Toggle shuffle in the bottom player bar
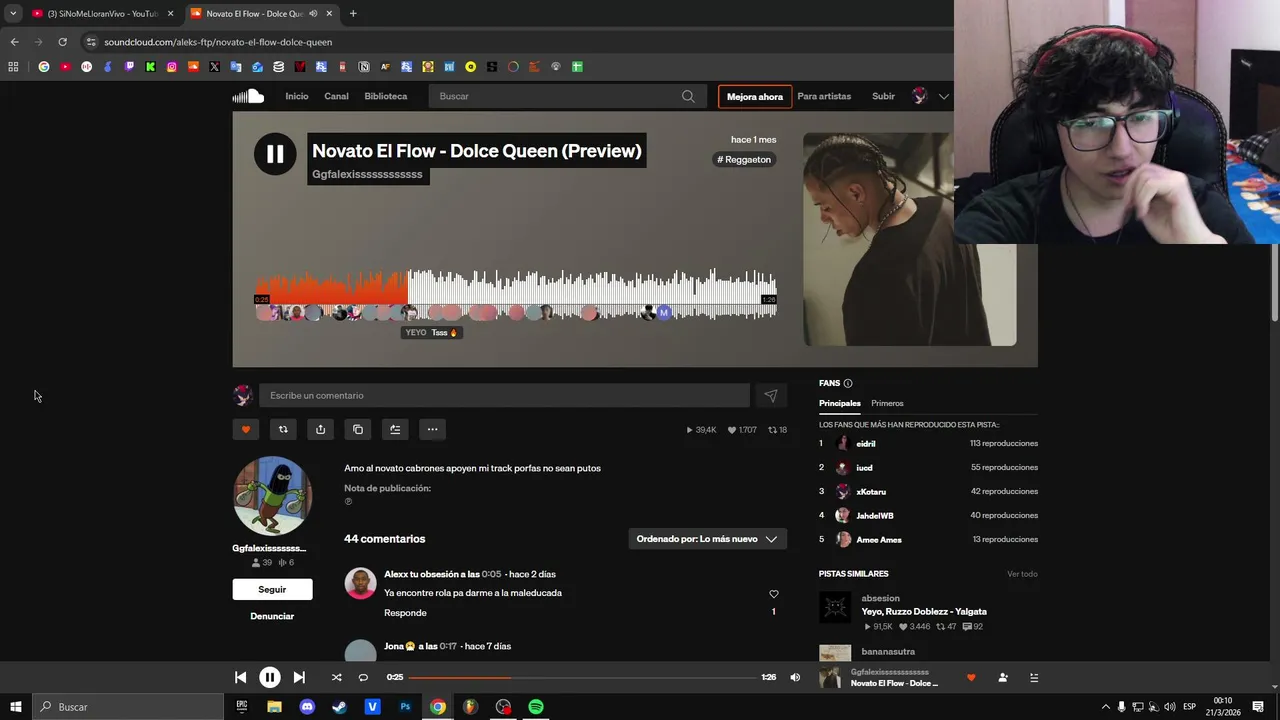Image resolution: width=1280 pixels, height=720 pixels. tap(336, 677)
